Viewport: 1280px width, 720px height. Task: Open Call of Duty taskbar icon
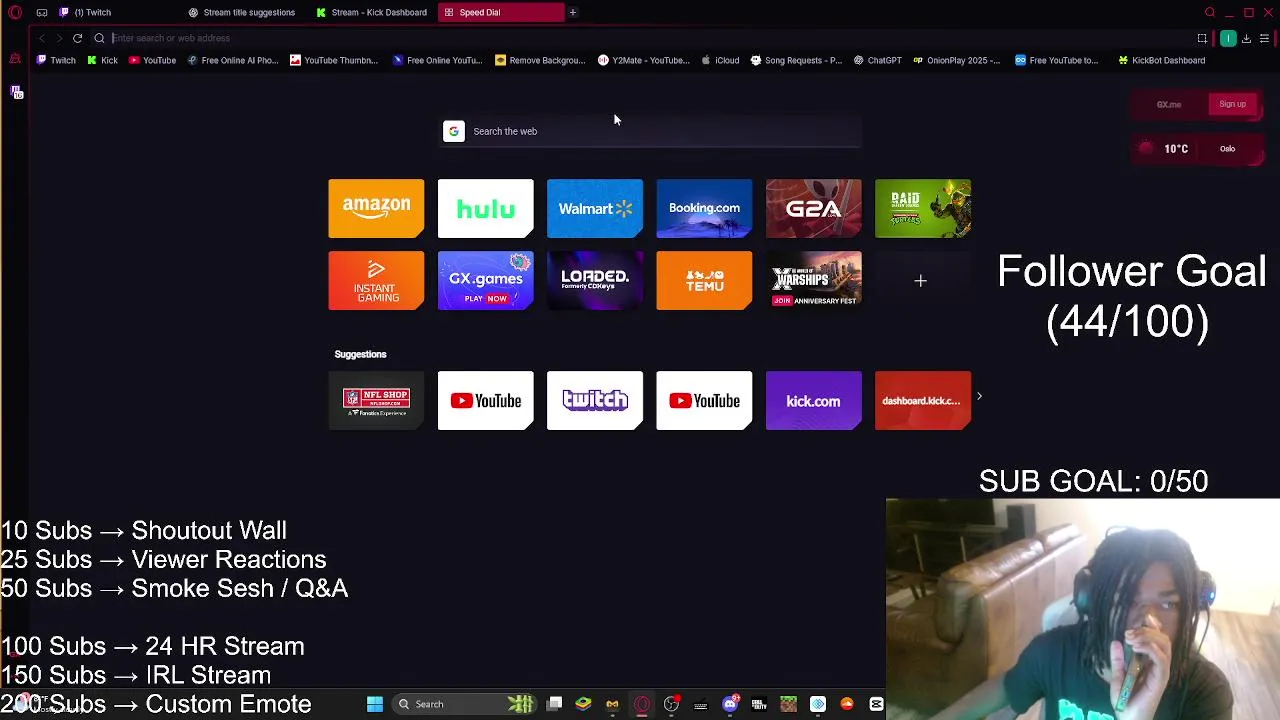tap(759, 704)
